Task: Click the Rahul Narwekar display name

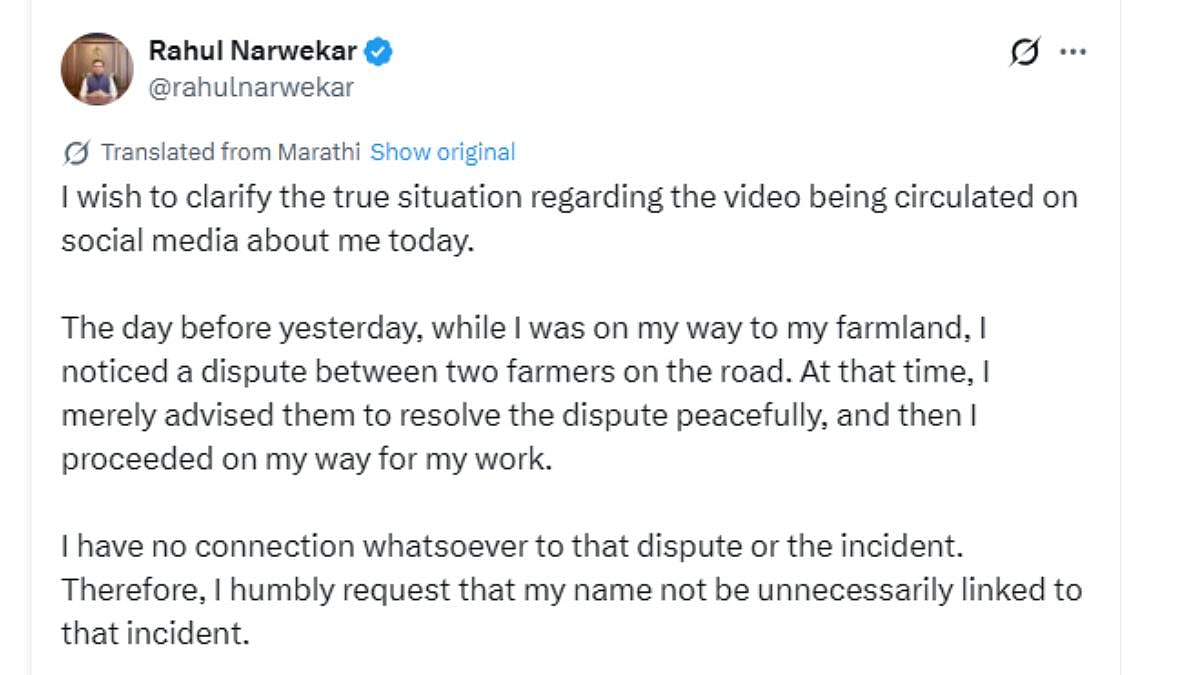Action: click(252, 51)
